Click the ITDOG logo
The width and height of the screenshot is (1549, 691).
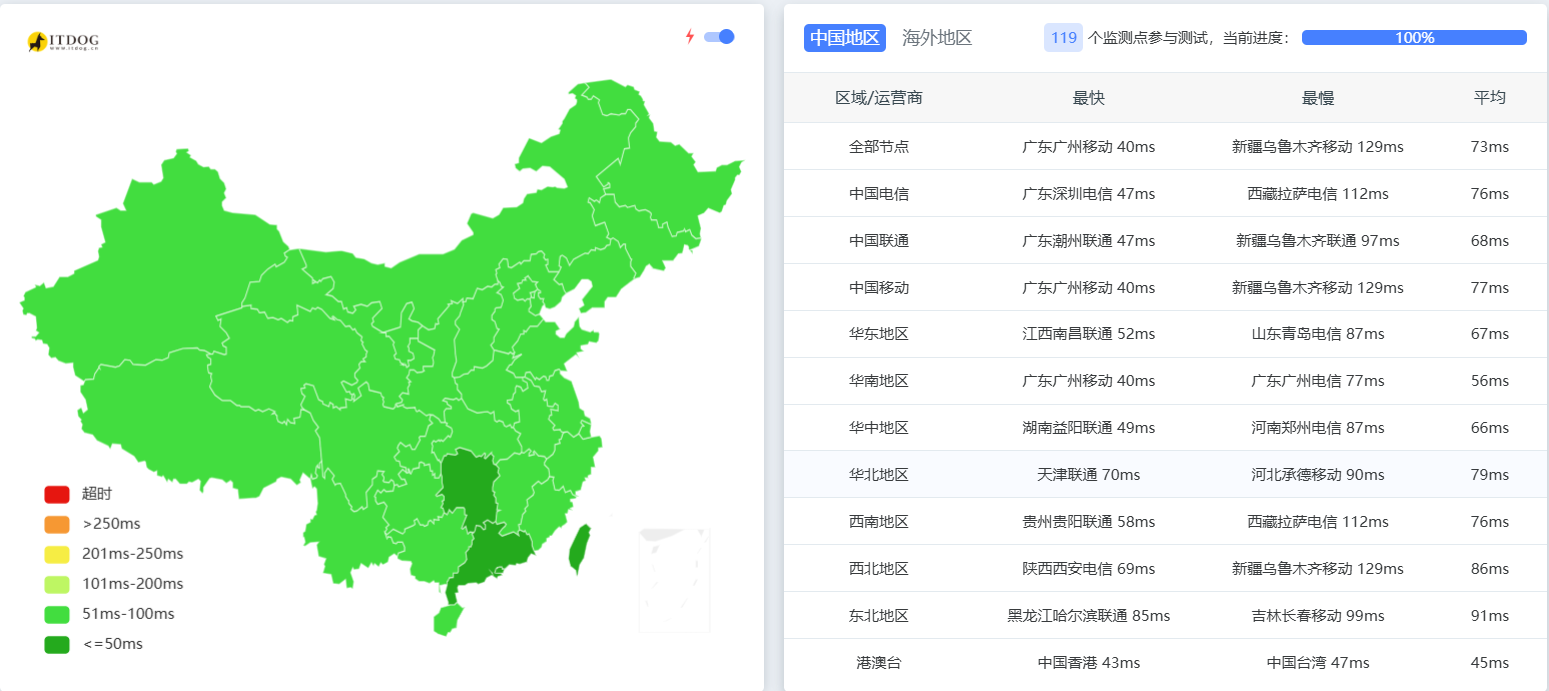63,41
